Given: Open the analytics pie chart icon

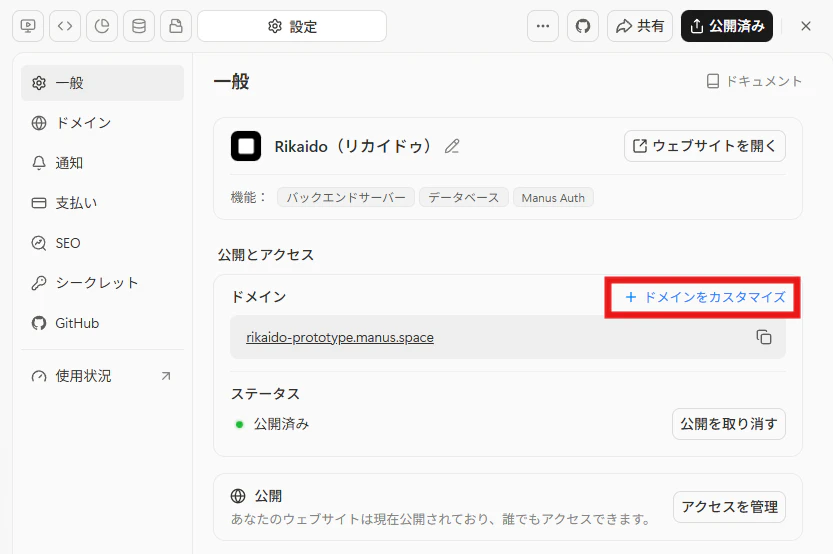Looking at the screenshot, I should click(x=102, y=26).
